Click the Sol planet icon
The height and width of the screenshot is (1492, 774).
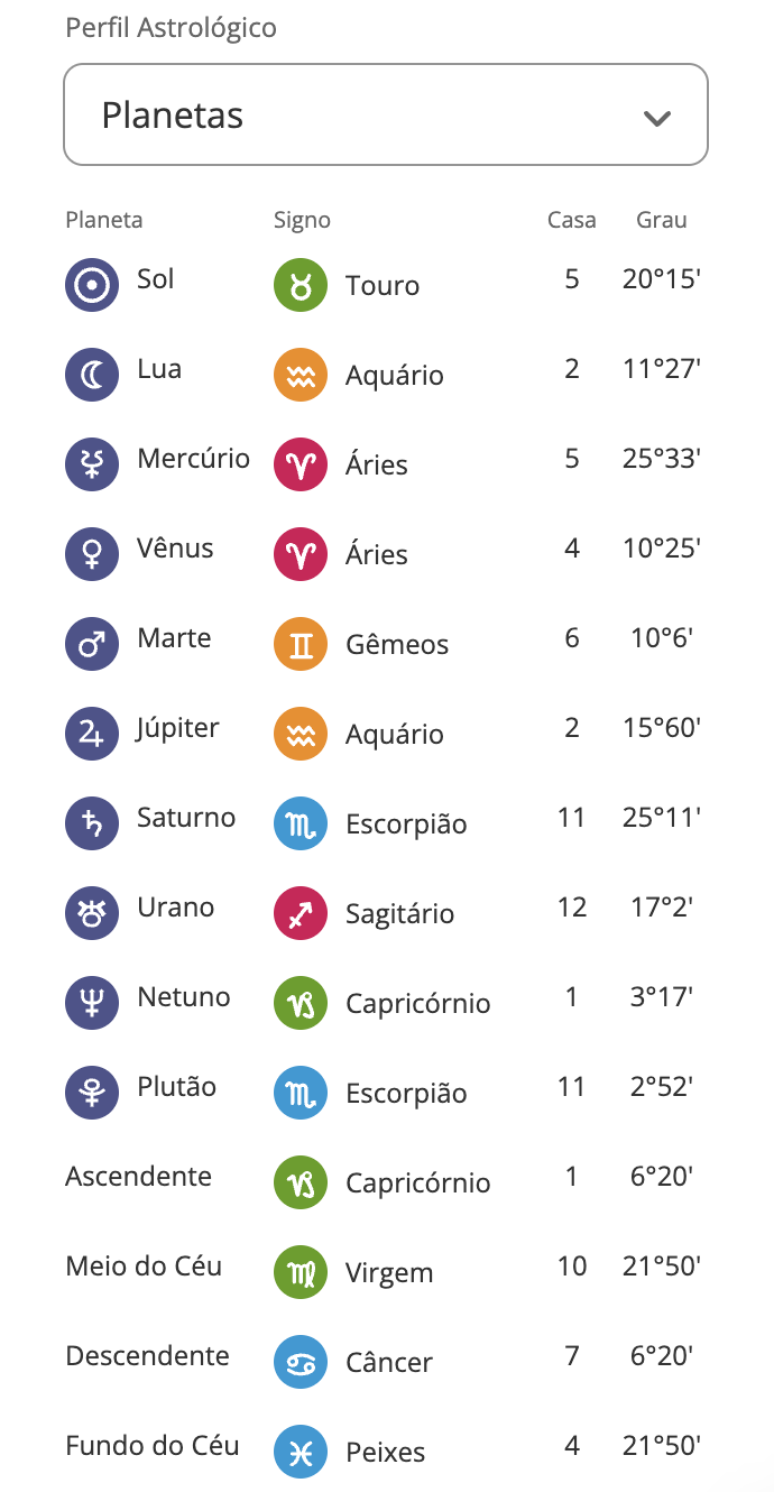click(92, 285)
